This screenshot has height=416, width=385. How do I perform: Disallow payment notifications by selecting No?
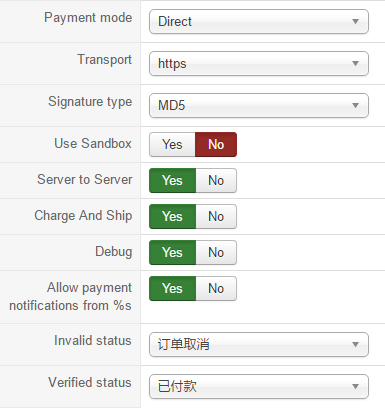(216, 289)
